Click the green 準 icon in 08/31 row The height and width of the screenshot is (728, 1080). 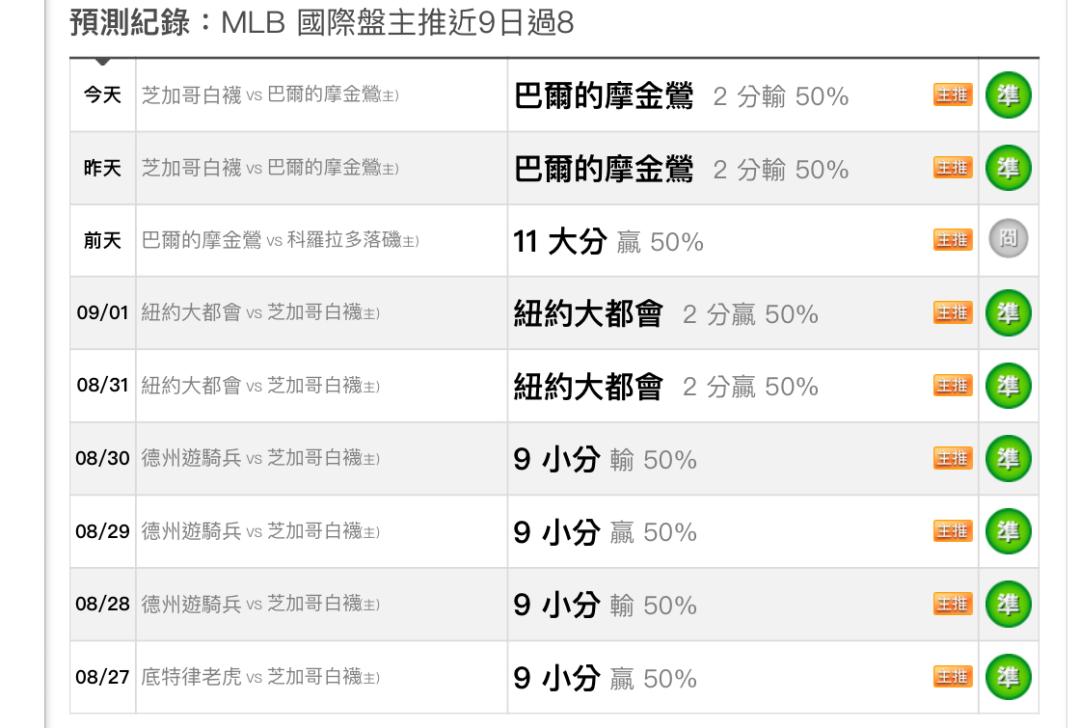coord(1008,386)
